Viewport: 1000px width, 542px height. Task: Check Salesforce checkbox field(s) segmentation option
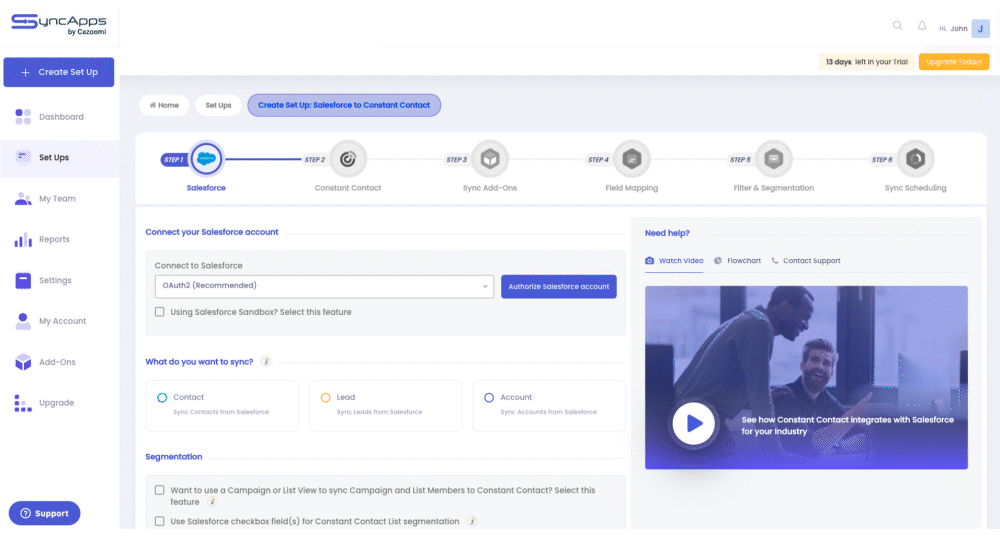pyautogui.click(x=159, y=521)
